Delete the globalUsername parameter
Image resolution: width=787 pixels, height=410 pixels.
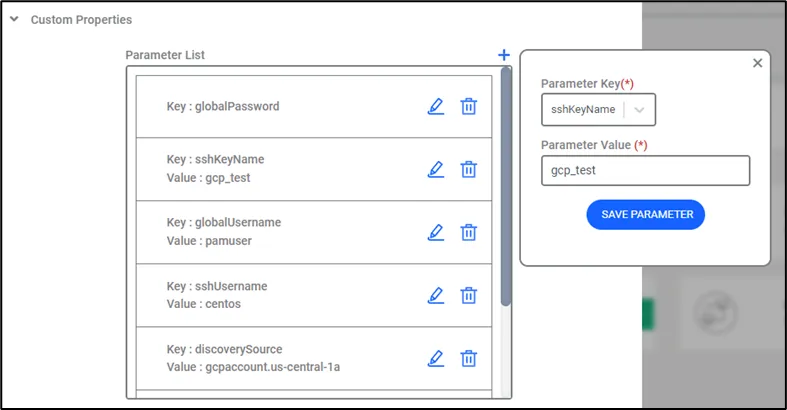pos(469,232)
